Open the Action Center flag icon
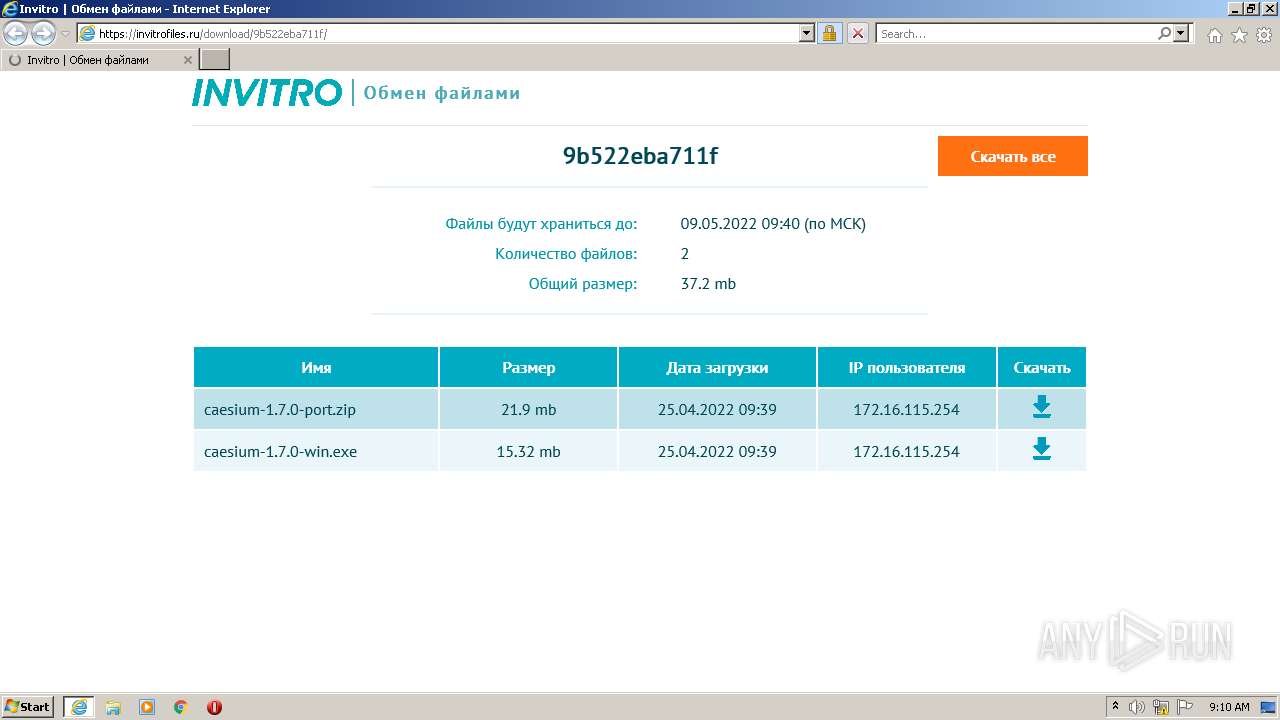This screenshot has height=720, width=1280. (1185, 707)
